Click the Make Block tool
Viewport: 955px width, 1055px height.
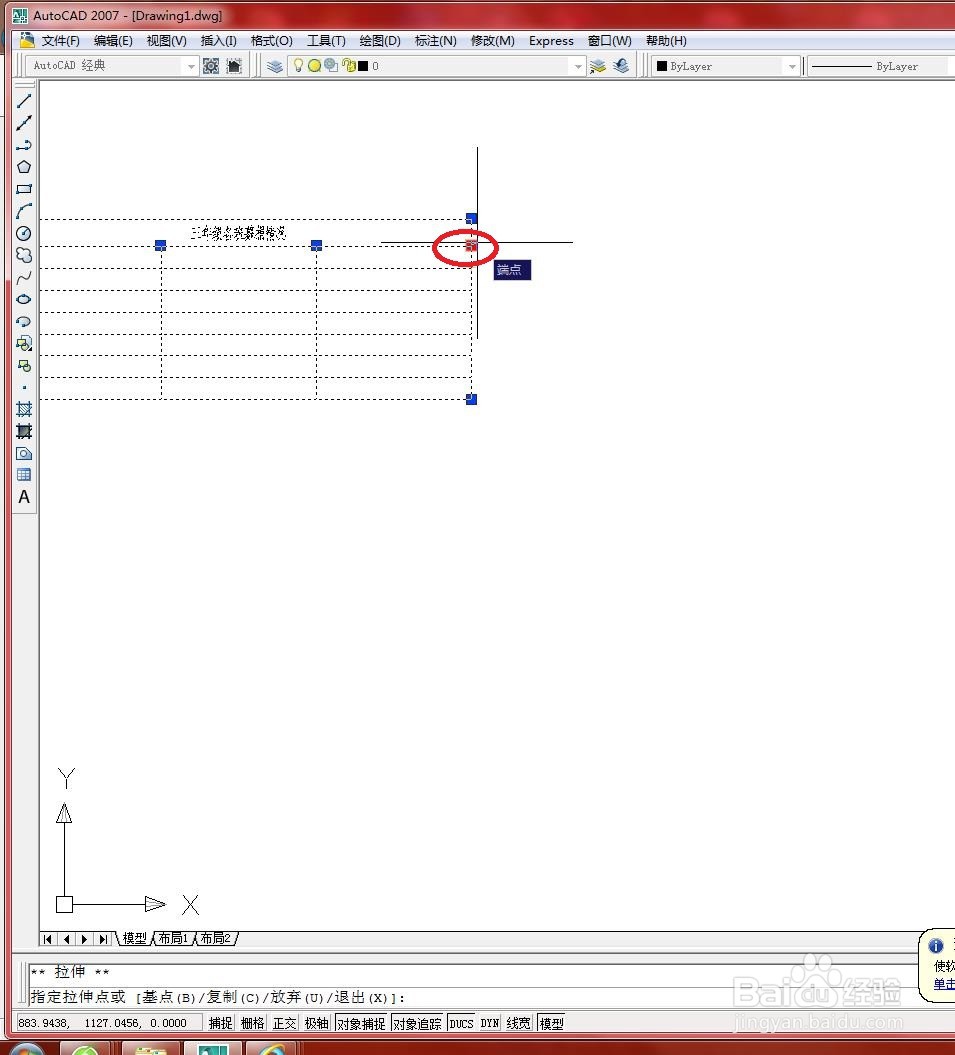24,365
